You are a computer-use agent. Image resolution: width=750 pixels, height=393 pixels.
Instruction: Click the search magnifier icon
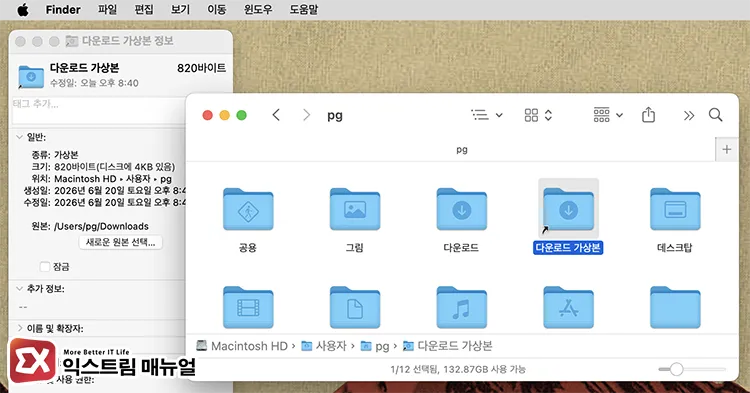716,115
